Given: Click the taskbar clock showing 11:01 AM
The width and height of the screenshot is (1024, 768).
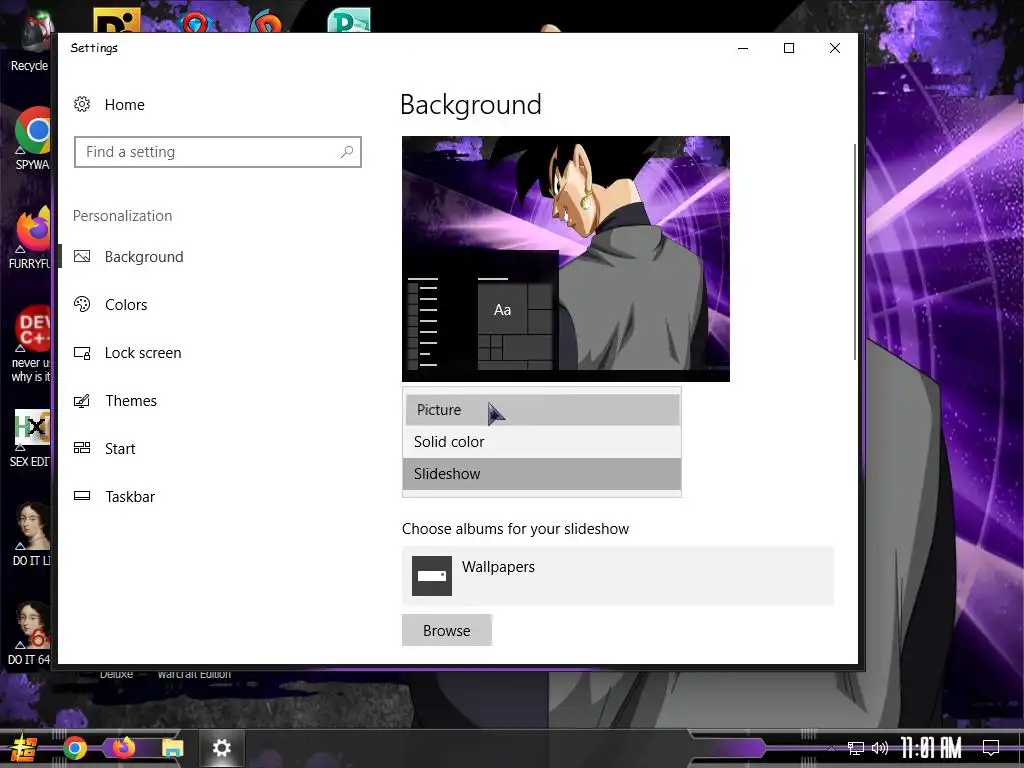Looking at the screenshot, I should (931, 748).
